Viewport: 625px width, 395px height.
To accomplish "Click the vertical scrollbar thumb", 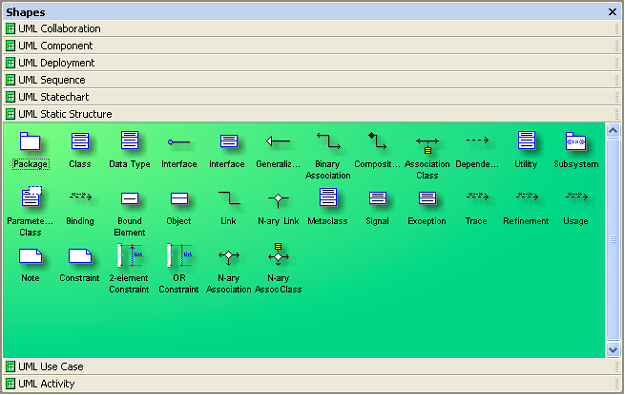I will pos(613,239).
